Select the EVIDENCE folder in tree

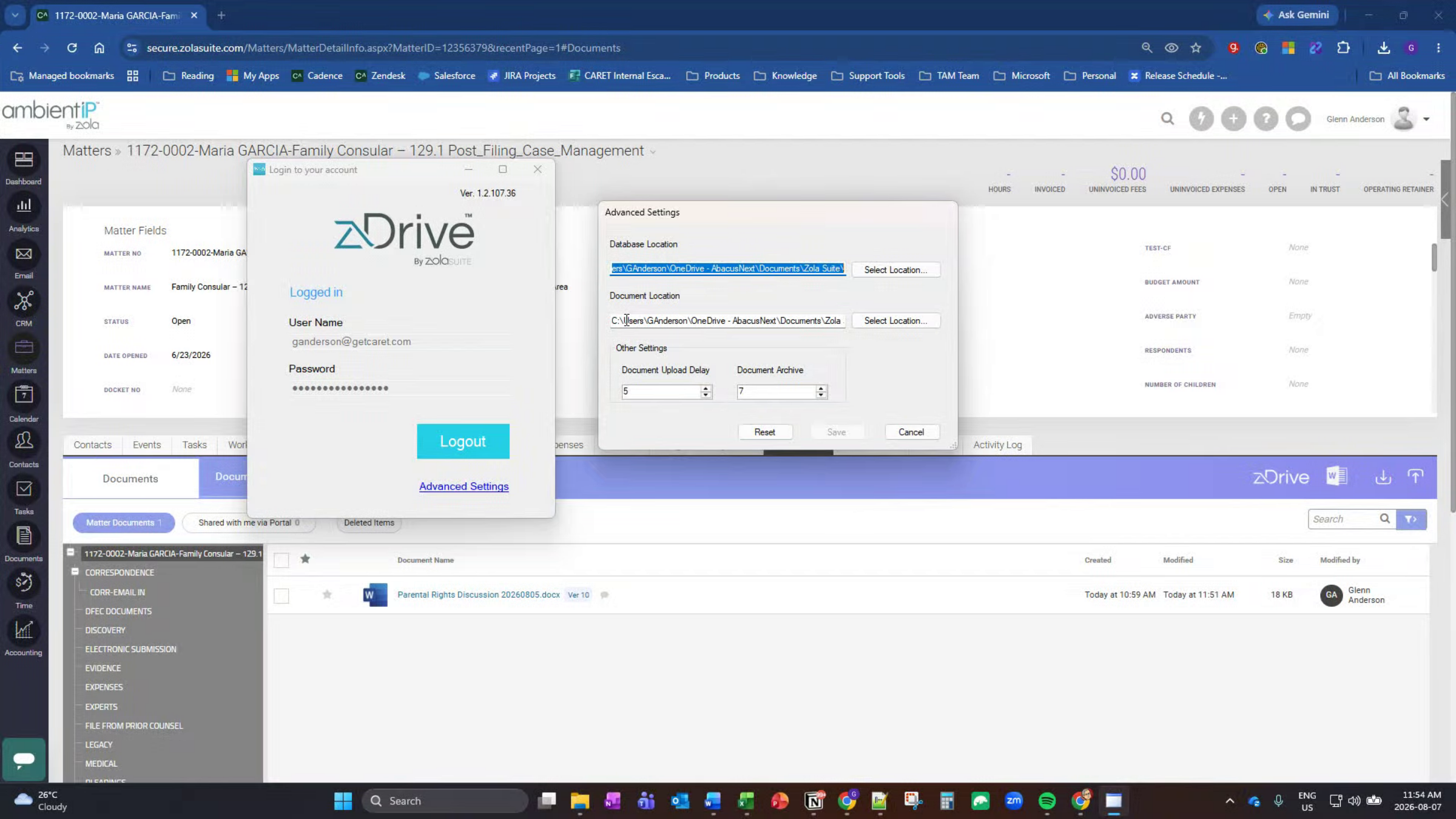point(103,668)
